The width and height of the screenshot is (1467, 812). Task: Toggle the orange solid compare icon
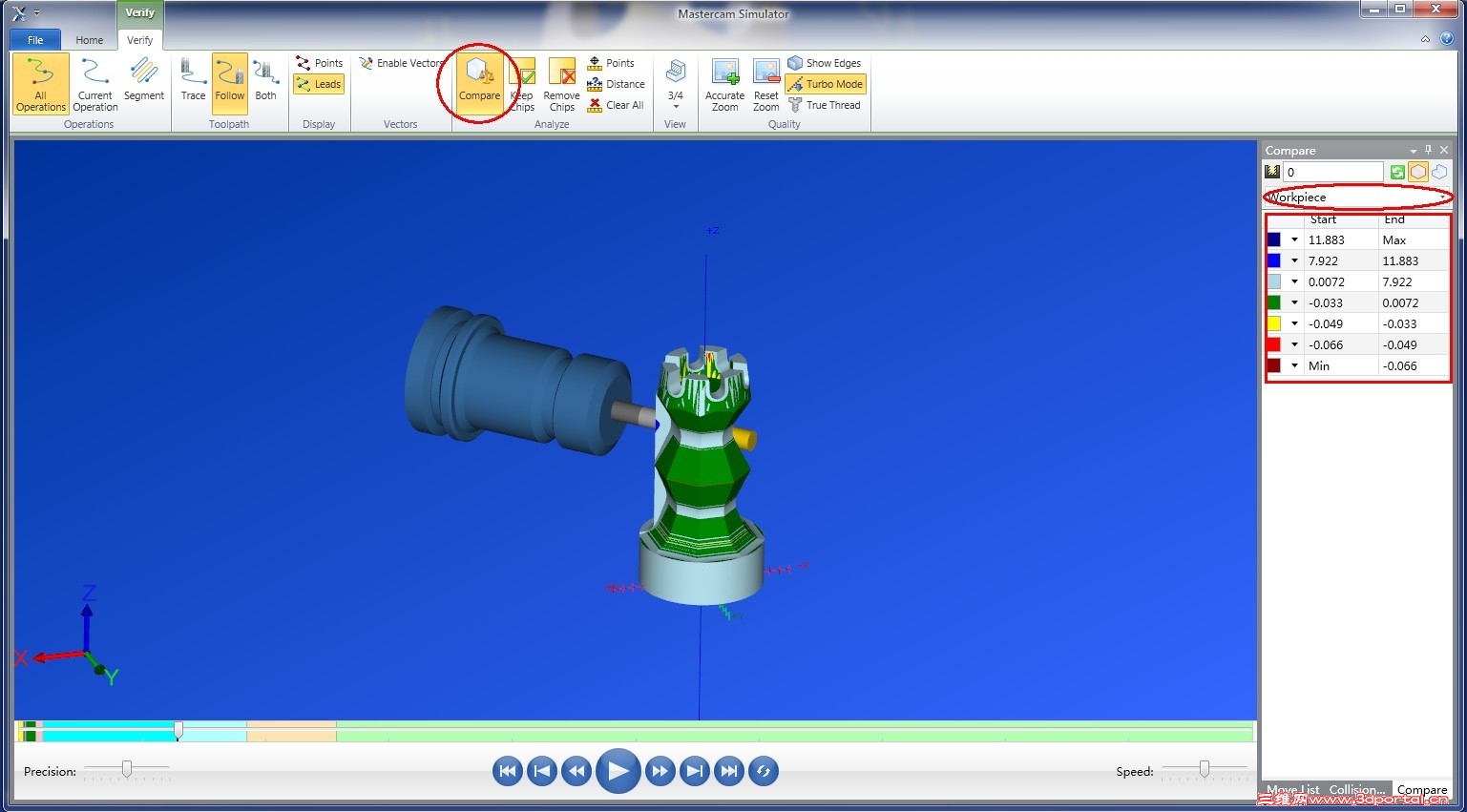(1418, 172)
